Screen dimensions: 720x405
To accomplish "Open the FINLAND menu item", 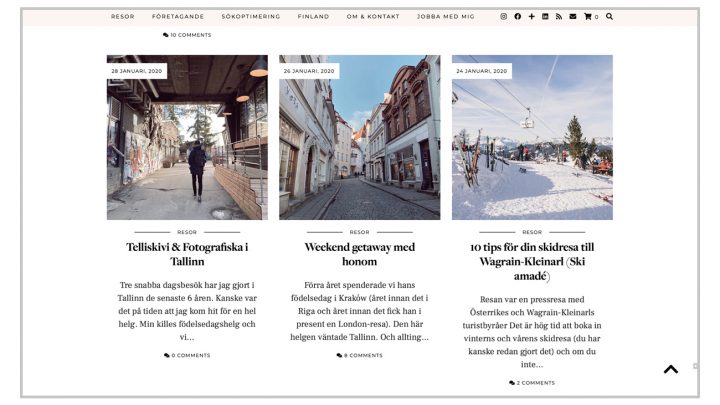I will coord(313,17).
